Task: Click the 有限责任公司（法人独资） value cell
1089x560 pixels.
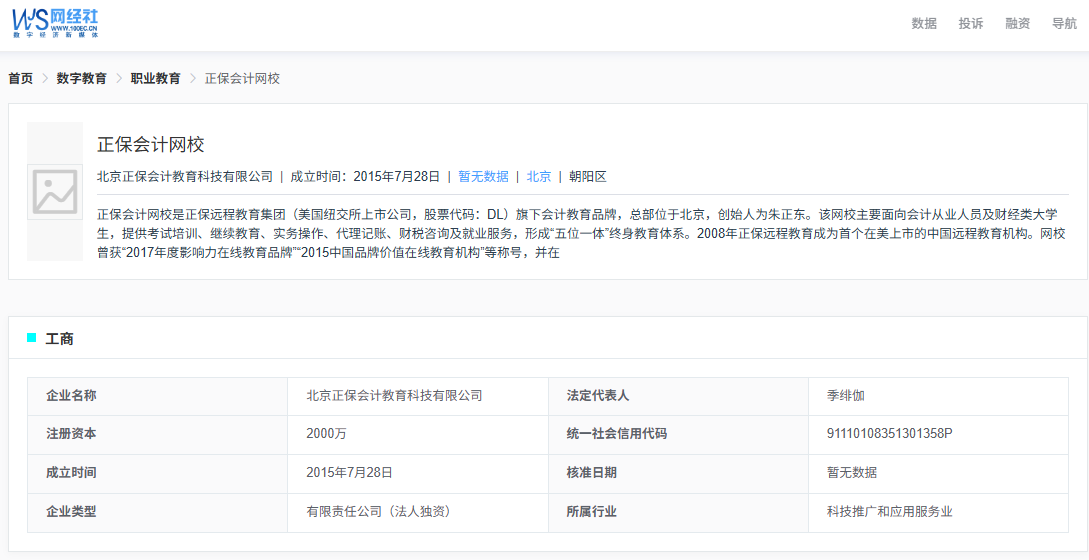Action: 418,513
